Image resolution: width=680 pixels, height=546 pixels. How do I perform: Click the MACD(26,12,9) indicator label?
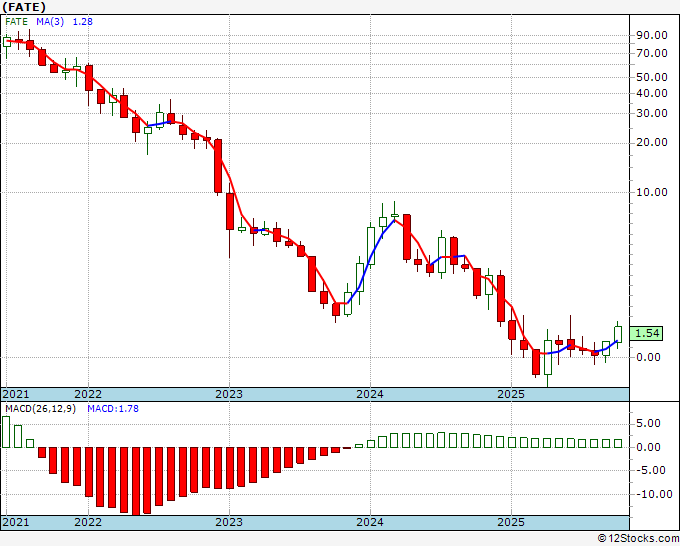pyautogui.click(x=40, y=409)
